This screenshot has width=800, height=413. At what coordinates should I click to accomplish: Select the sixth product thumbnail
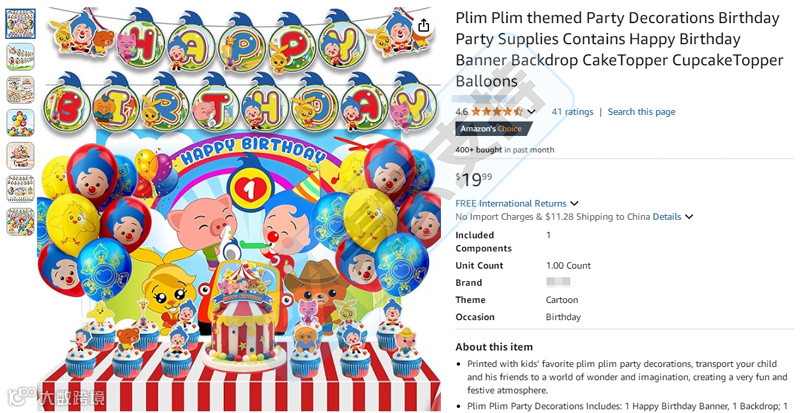point(20,189)
